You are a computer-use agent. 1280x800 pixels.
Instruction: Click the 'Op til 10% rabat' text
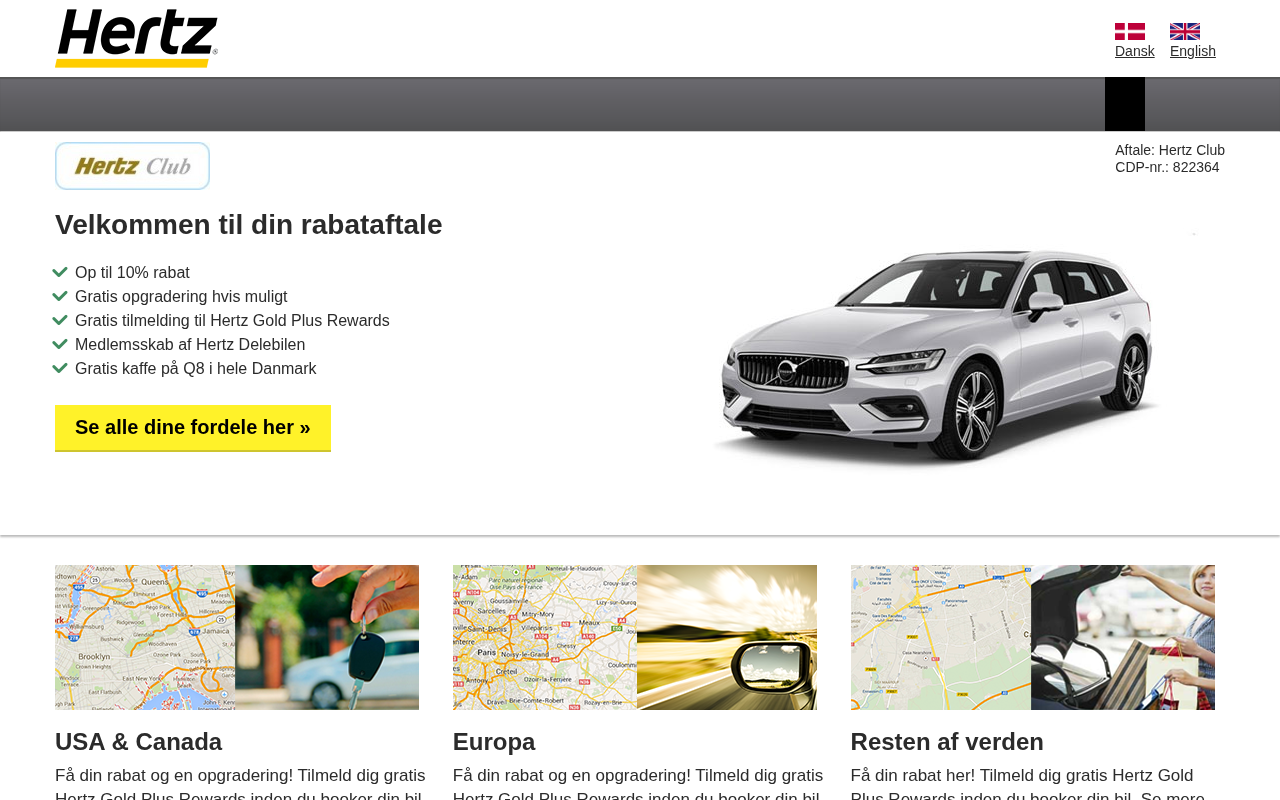tap(132, 273)
